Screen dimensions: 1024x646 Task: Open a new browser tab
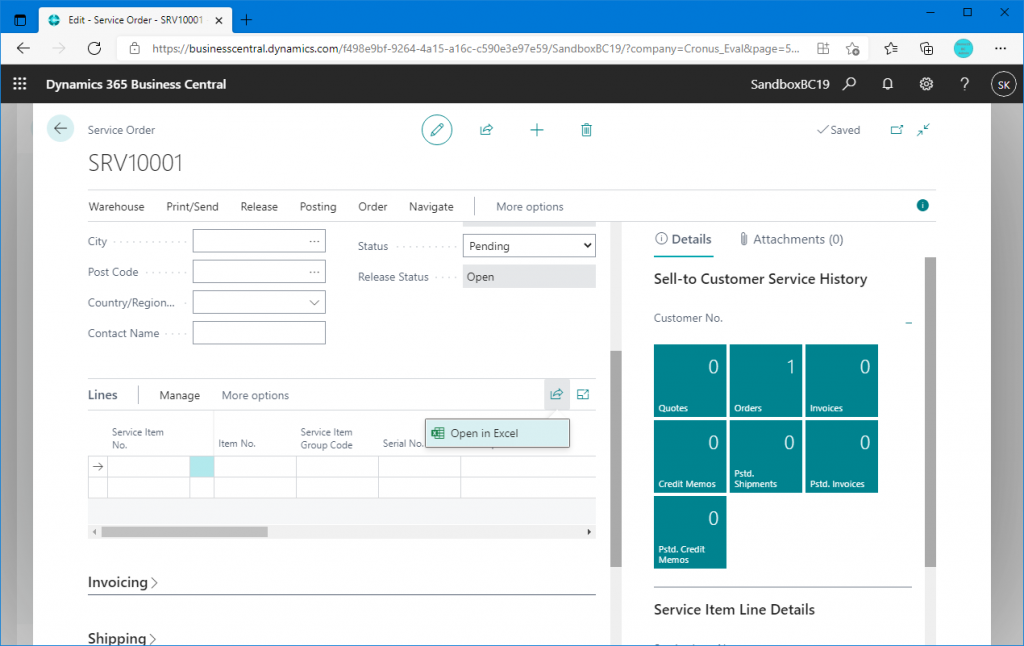246,20
